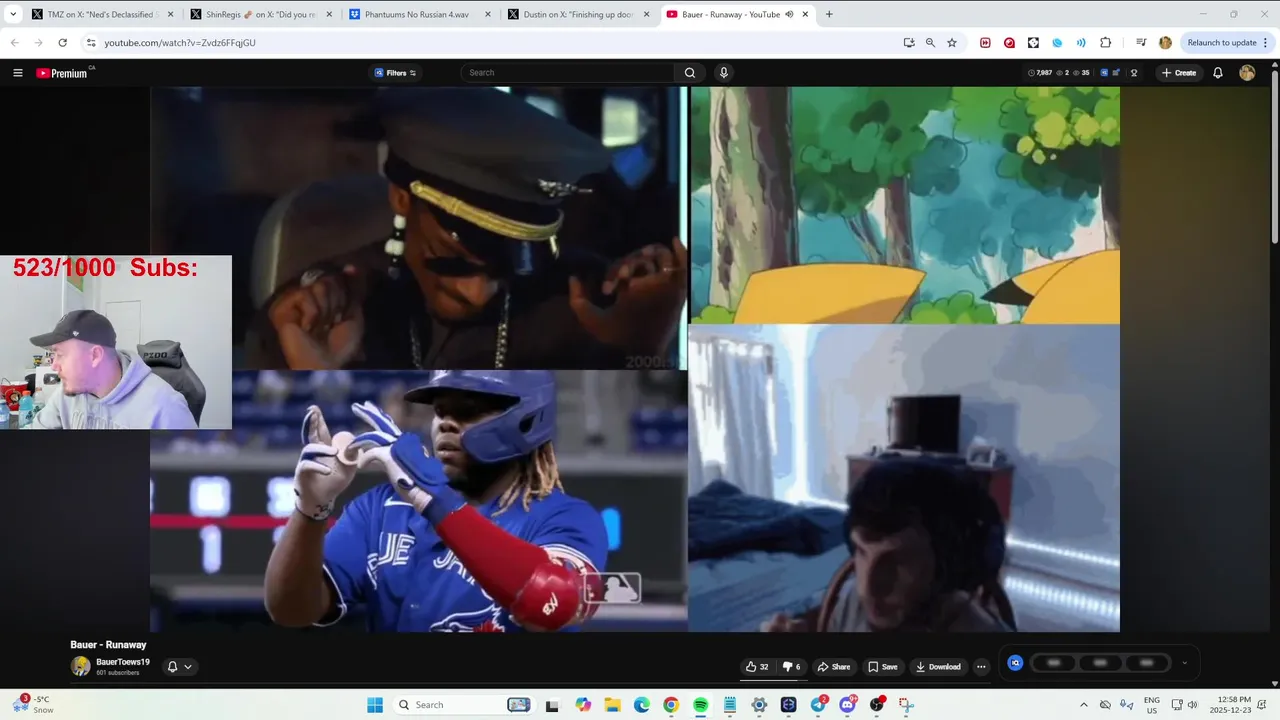1280x720 pixels.
Task: Switch to Phantuums No Russian 4.wav tab
Action: (417, 14)
